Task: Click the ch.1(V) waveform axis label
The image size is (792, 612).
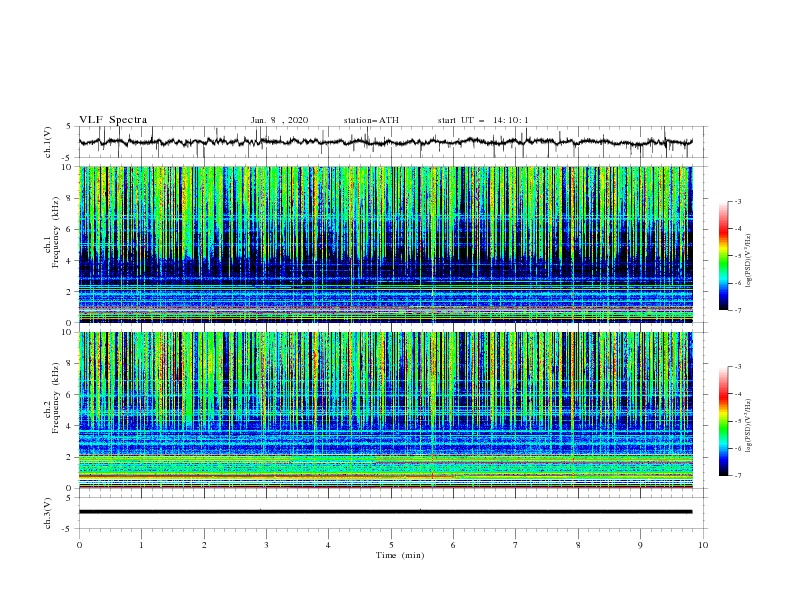Action: pyautogui.click(x=47, y=142)
